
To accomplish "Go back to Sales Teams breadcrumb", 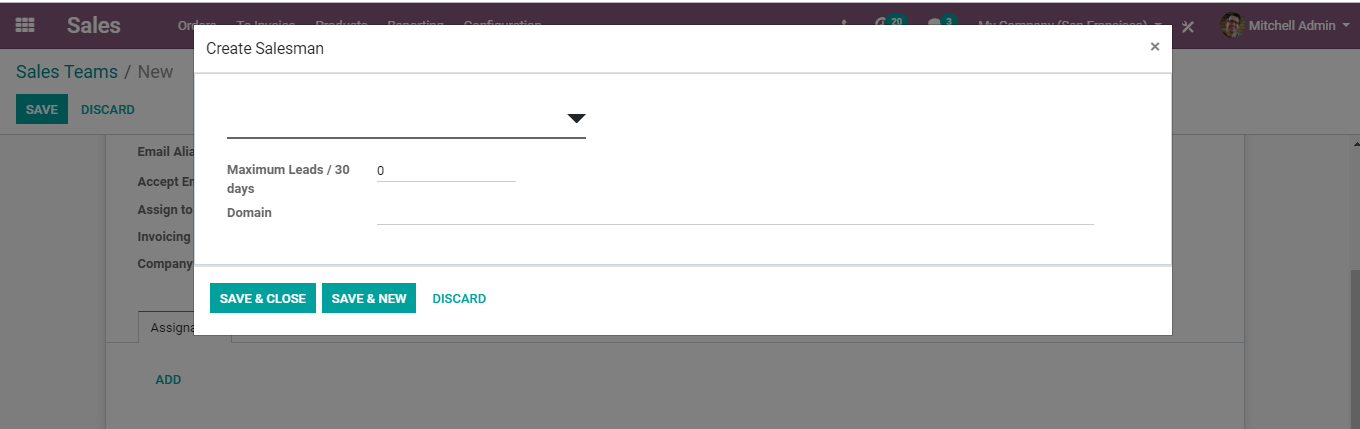I will pos(67,72).
